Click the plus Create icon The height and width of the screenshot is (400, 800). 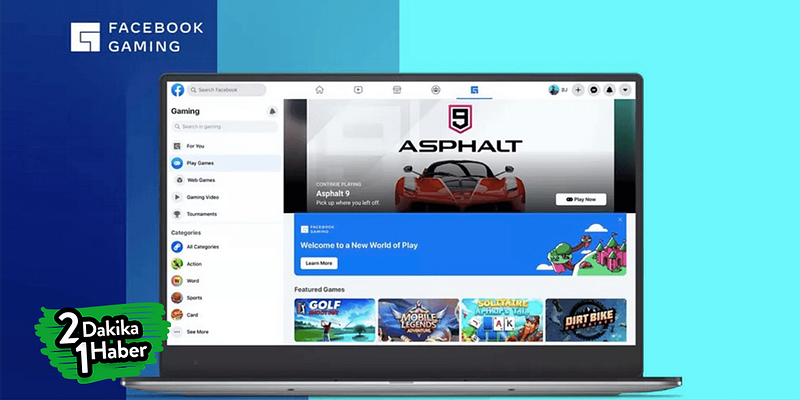578,90
